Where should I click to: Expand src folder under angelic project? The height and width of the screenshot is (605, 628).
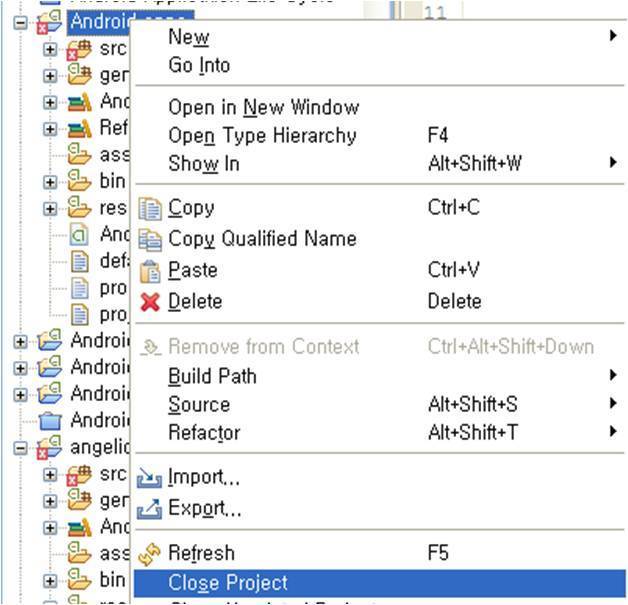pyautogui.click(x=50, y=474)
